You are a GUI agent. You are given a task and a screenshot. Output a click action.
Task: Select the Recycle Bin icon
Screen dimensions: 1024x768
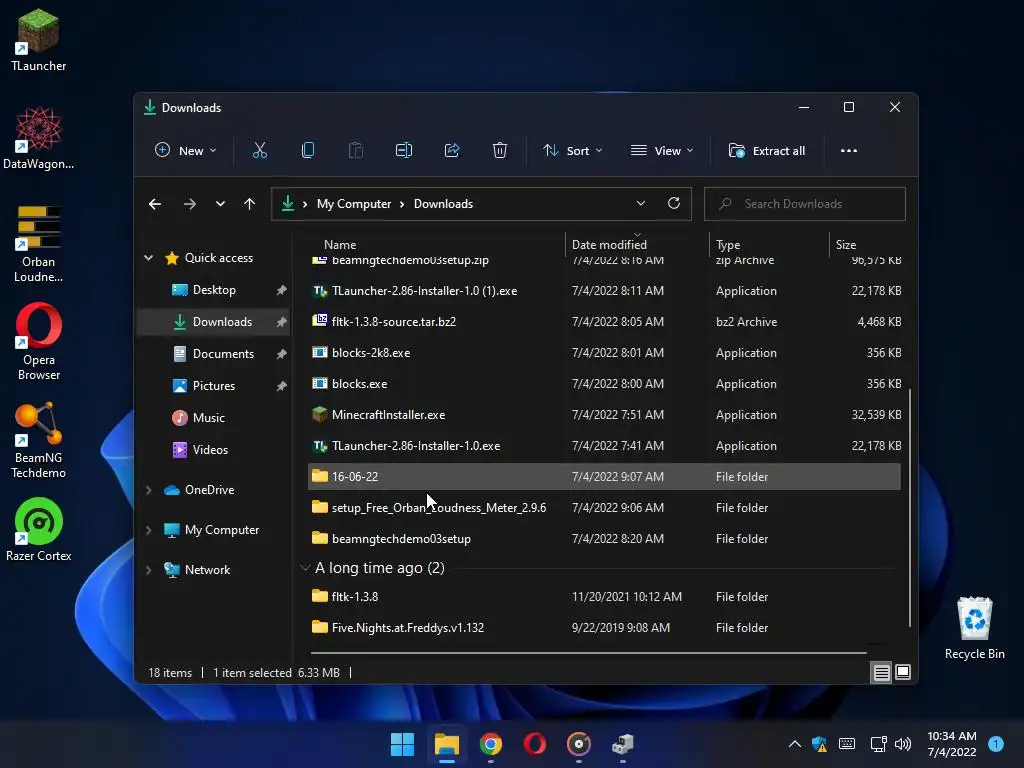pos(974,628)
